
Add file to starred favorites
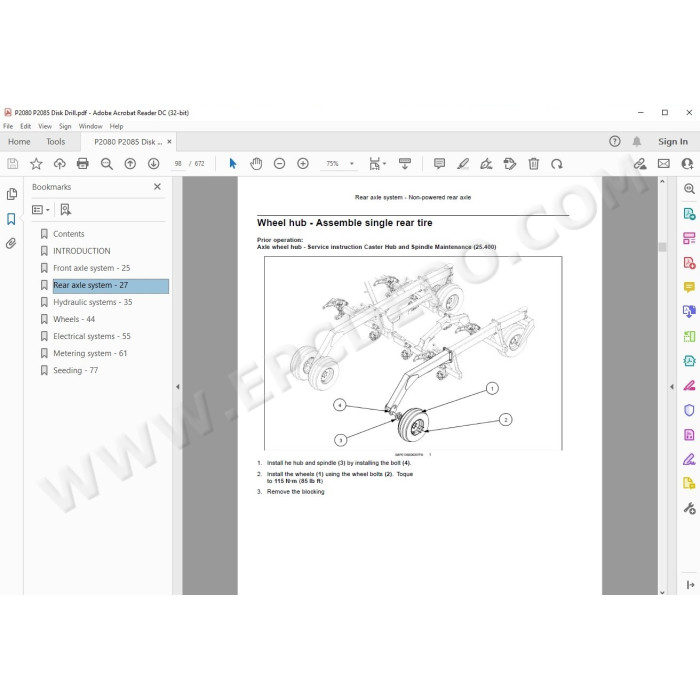[36, 164]
